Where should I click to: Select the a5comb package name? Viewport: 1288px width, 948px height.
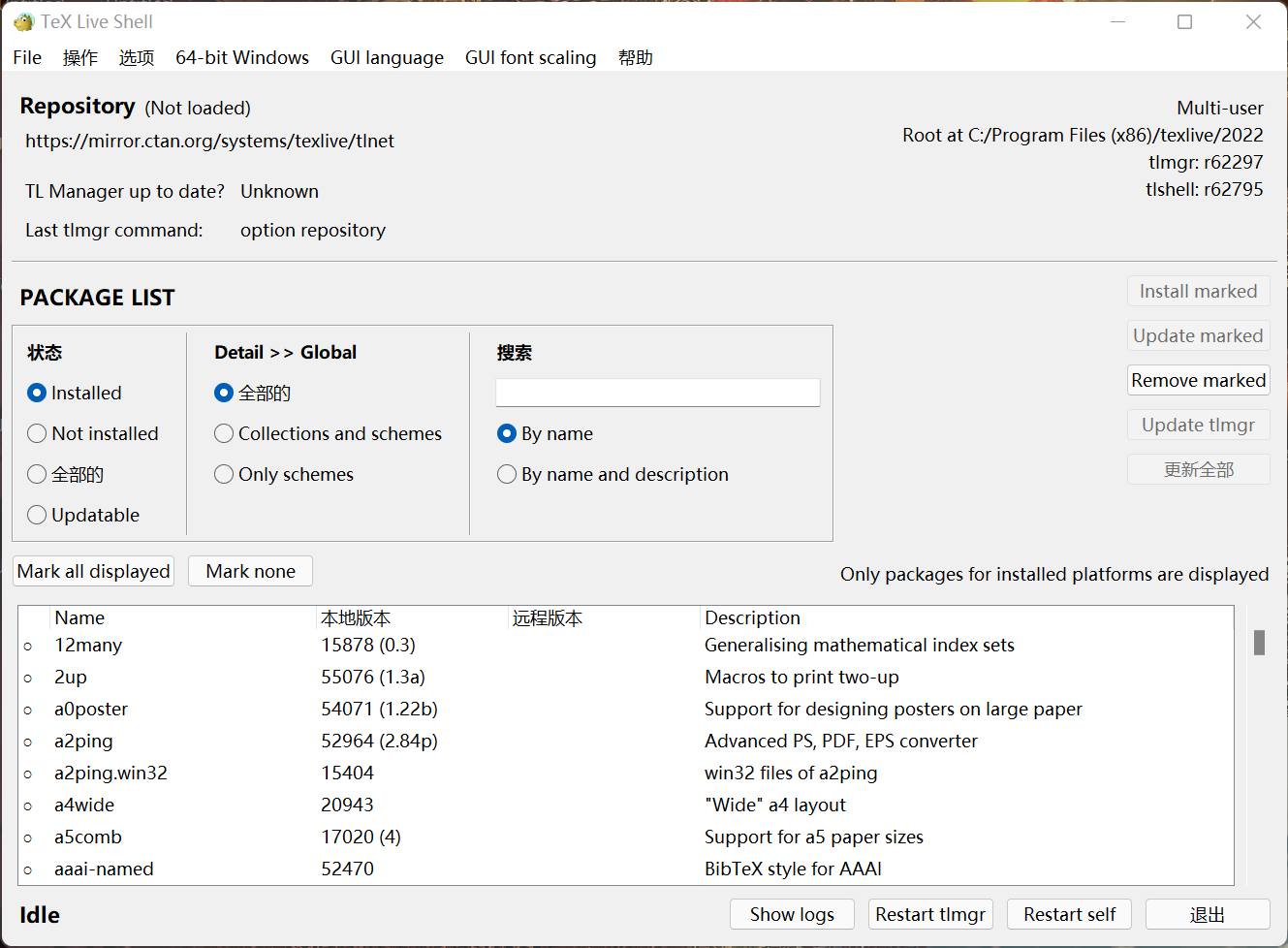point(88,837)
